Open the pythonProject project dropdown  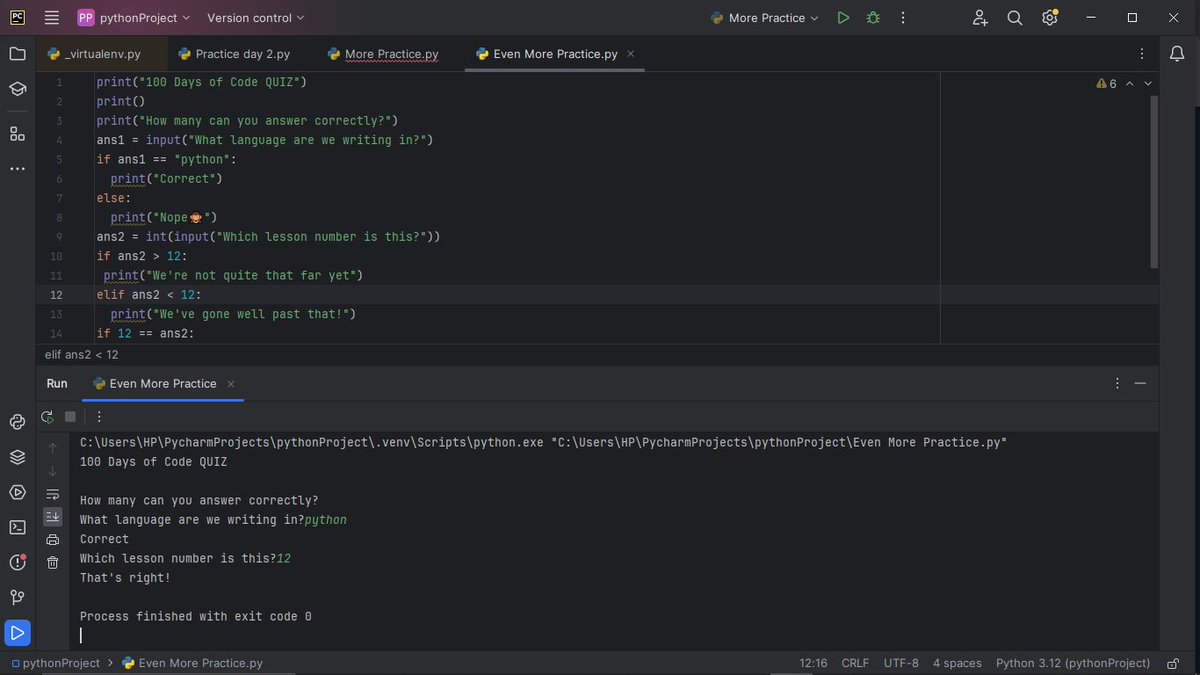(x=131, y=17)
